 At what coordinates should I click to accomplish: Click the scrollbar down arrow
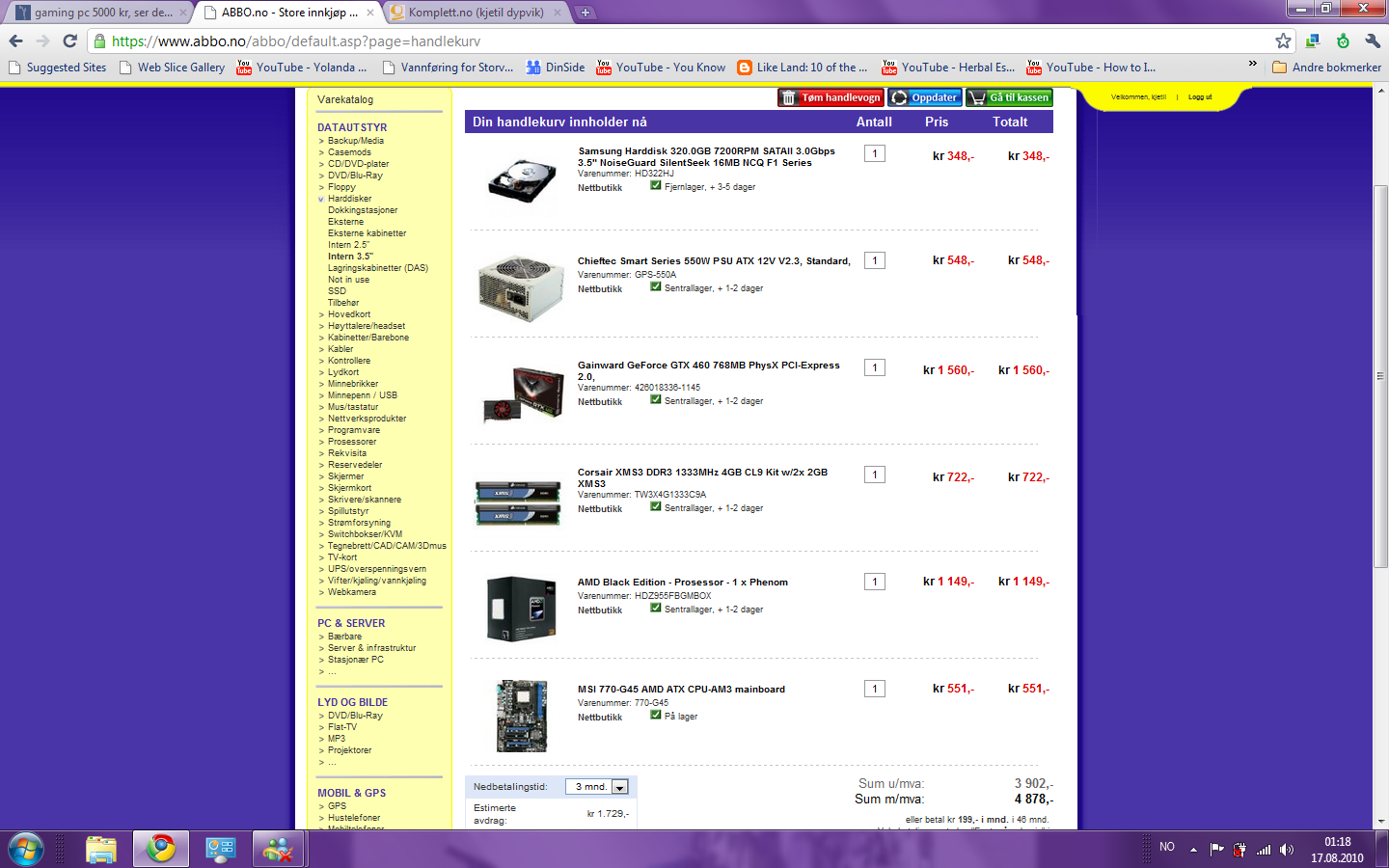(1380, 822)
